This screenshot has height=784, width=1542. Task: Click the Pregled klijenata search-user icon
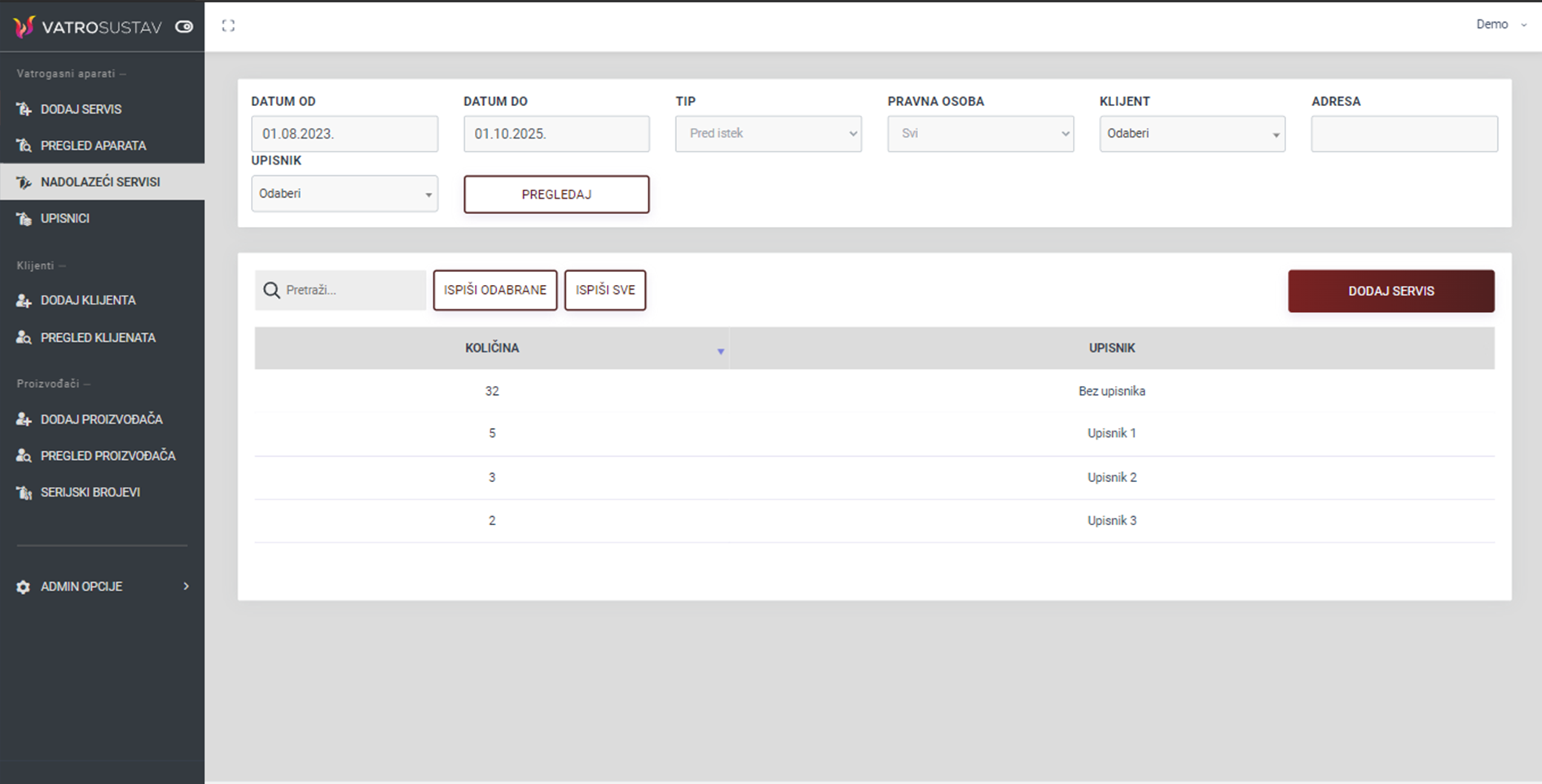24,337
